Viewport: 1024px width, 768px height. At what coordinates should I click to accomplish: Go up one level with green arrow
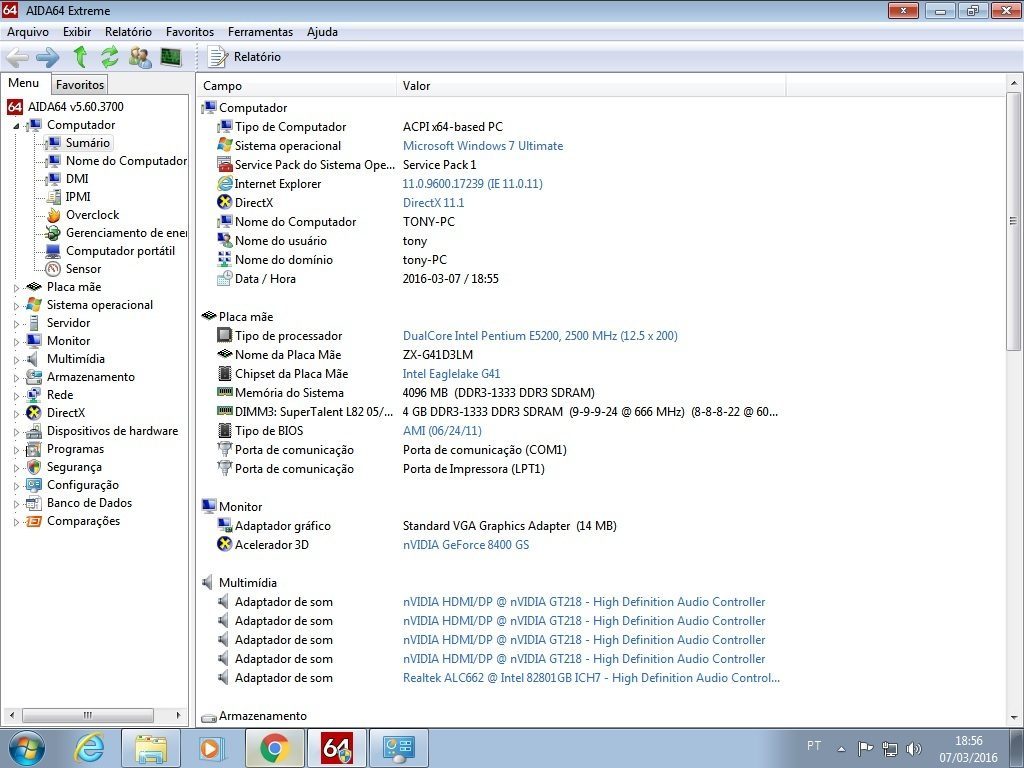pos(80,57)
